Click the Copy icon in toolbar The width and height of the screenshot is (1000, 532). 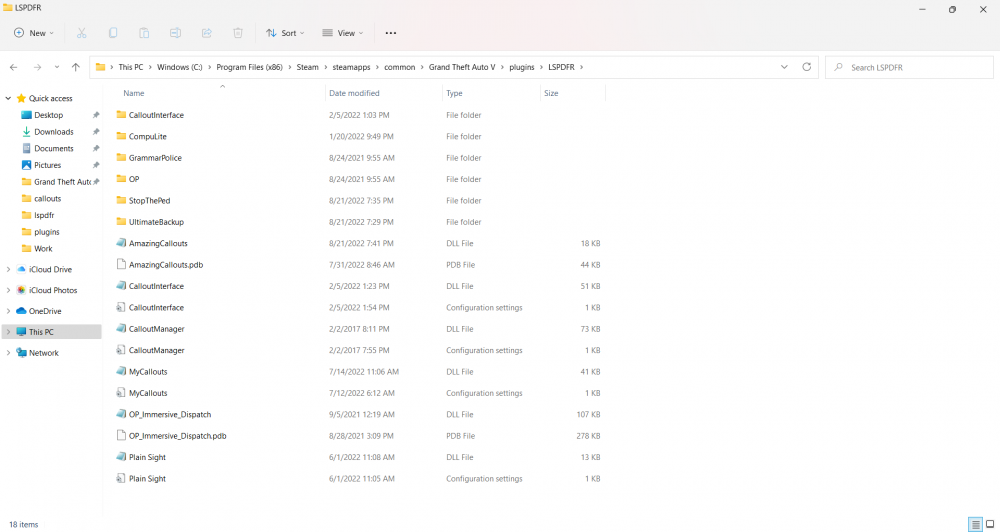point(113,33)
